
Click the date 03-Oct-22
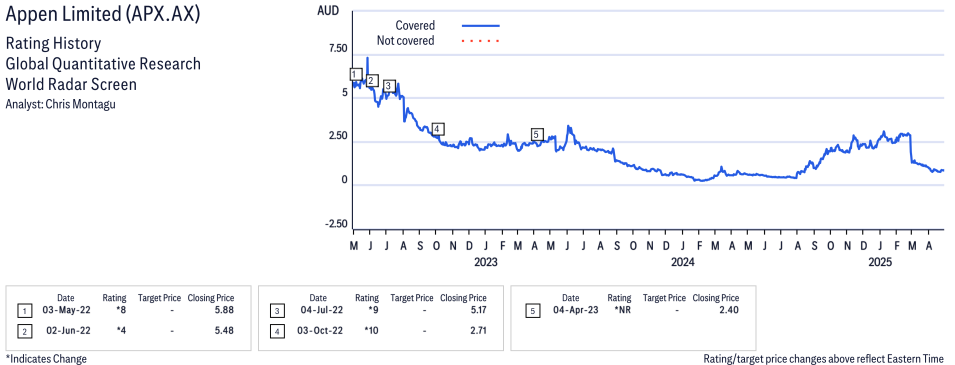click(319, 330)
